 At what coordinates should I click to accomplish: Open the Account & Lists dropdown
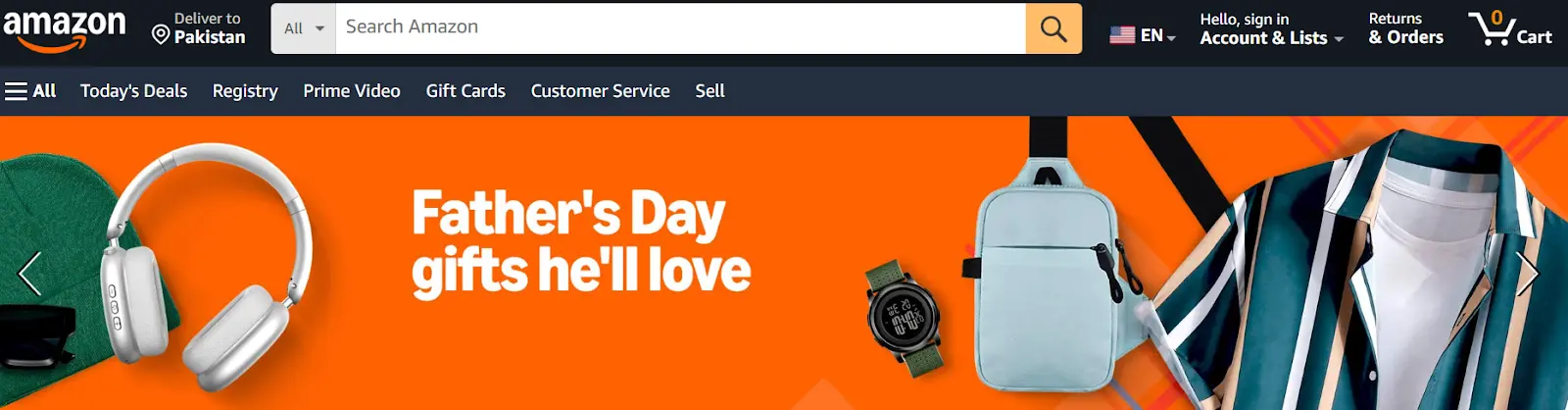(x=1271, y=28)
